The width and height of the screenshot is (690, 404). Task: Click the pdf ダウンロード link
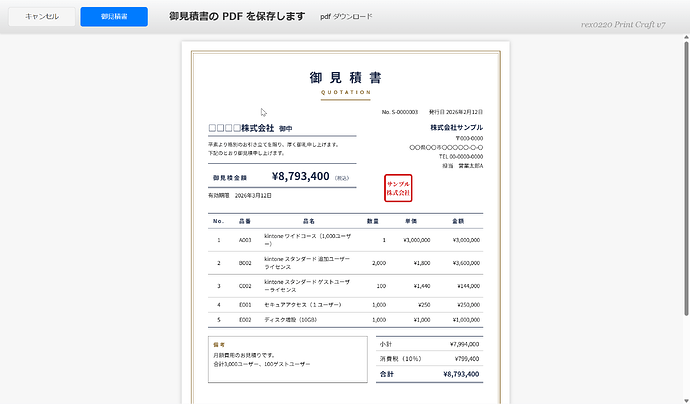click(x=346, y=17)
